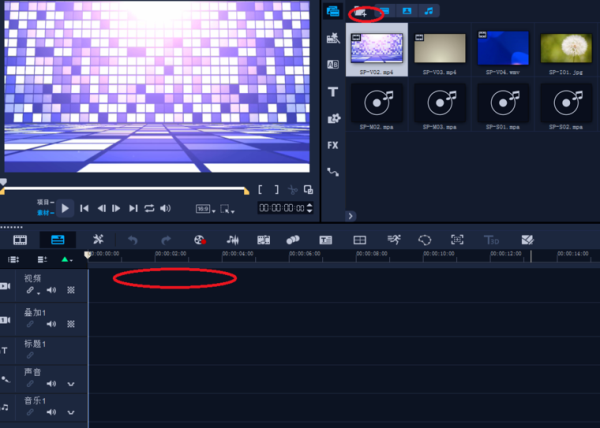Play the preview
600x428 pixels.
(65, 208)
